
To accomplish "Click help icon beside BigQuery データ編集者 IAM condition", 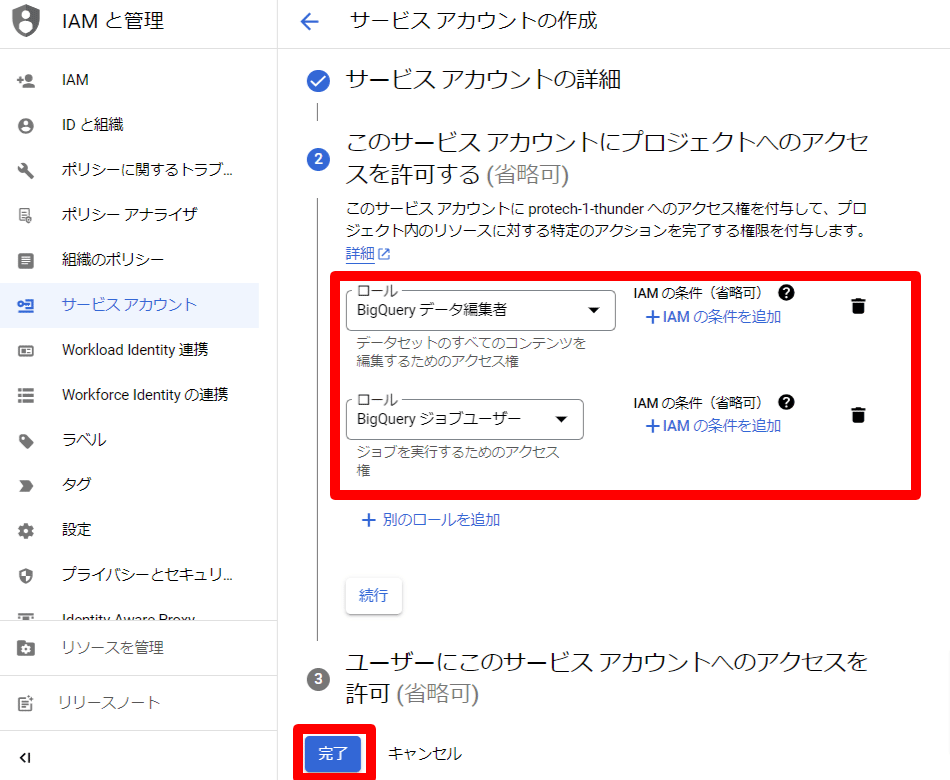I will pyautogui.click(x=786, y=293).
